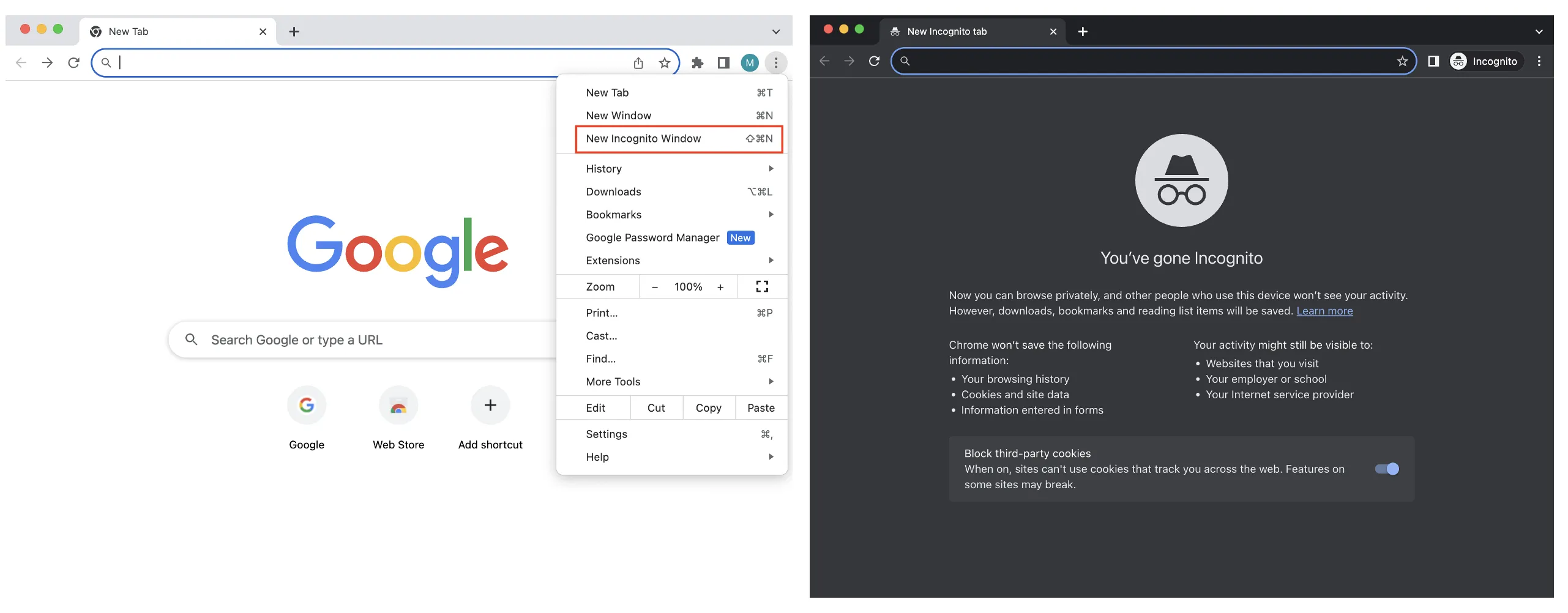The width and height of the screenshot is (1568, 613).
Task: Open the Web Store shortcut
Action: [x=398, y=406]
